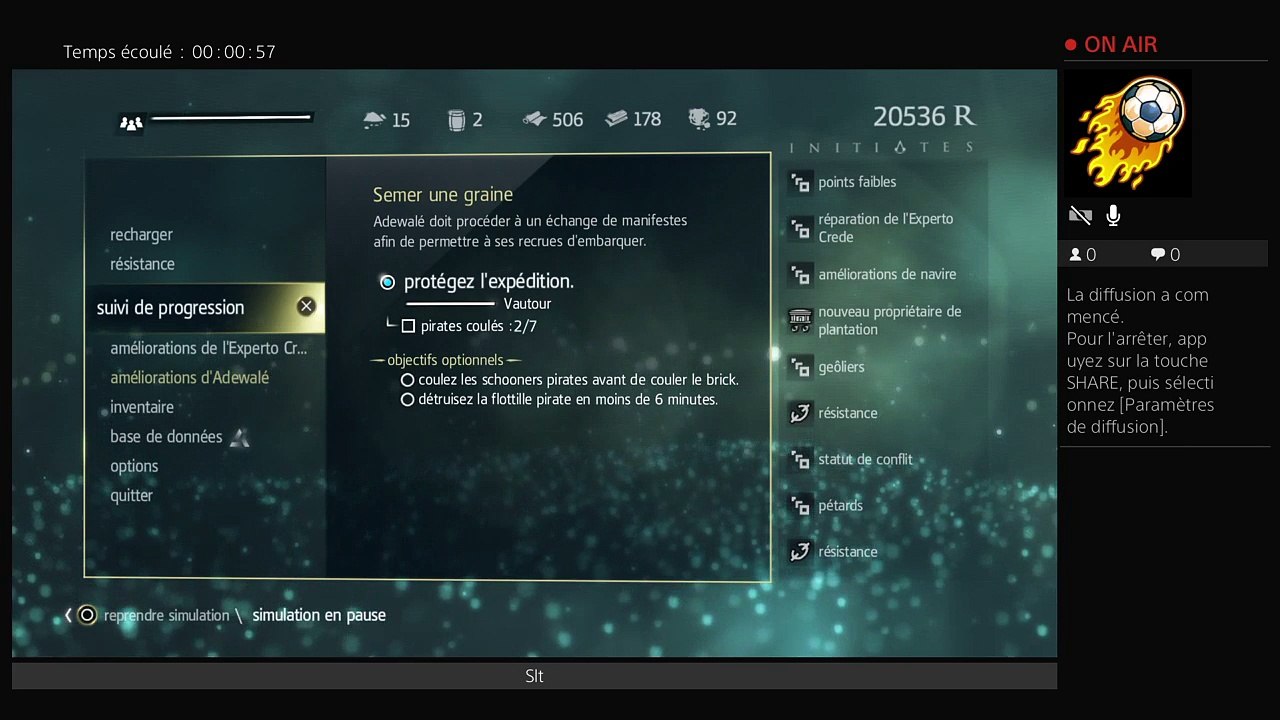Click the arrow icon beside first résistance
This screenshot has width=1280, height=720.
pos(799,413)
